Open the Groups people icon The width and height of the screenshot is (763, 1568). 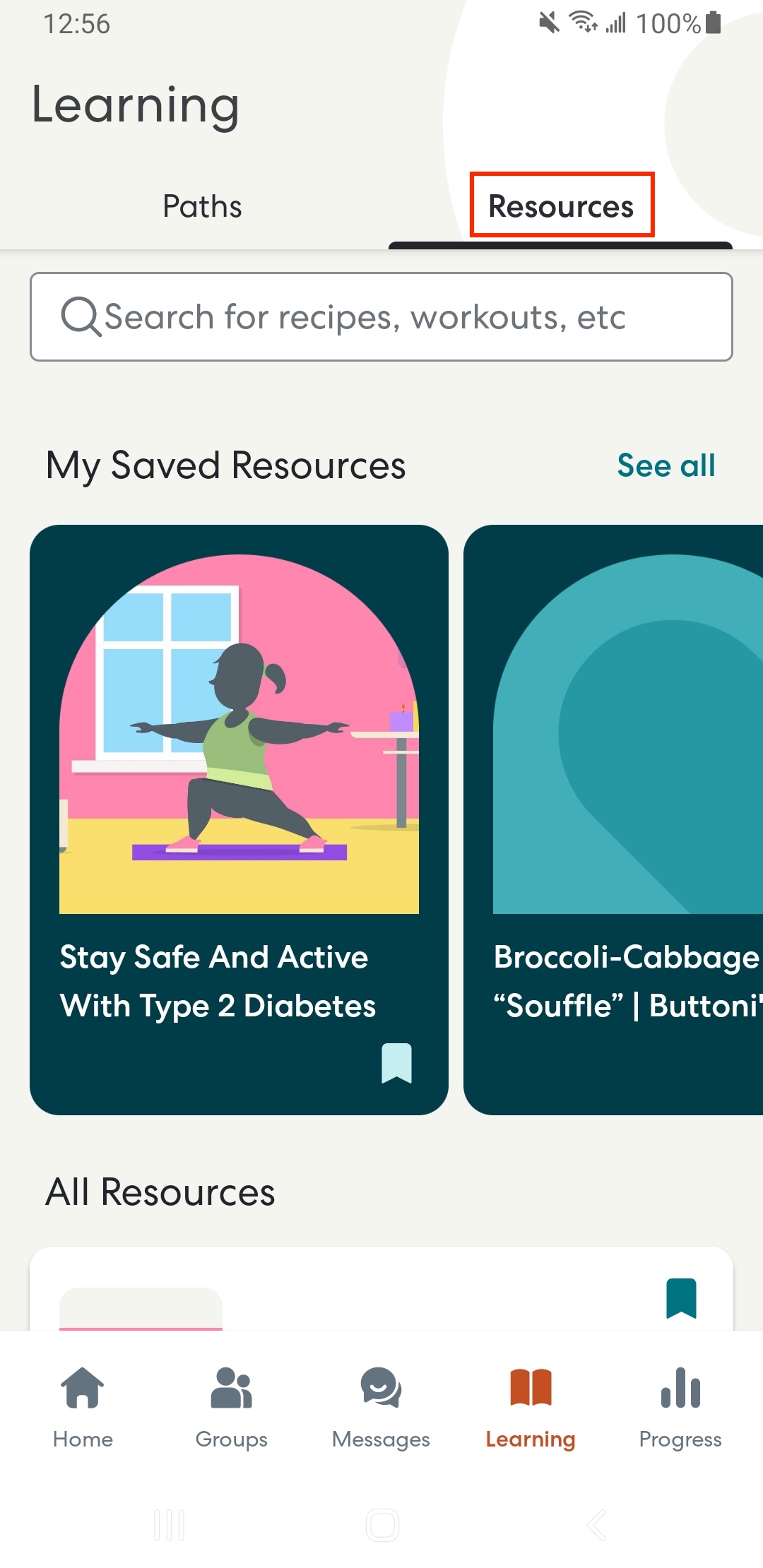pos(231,1387)
